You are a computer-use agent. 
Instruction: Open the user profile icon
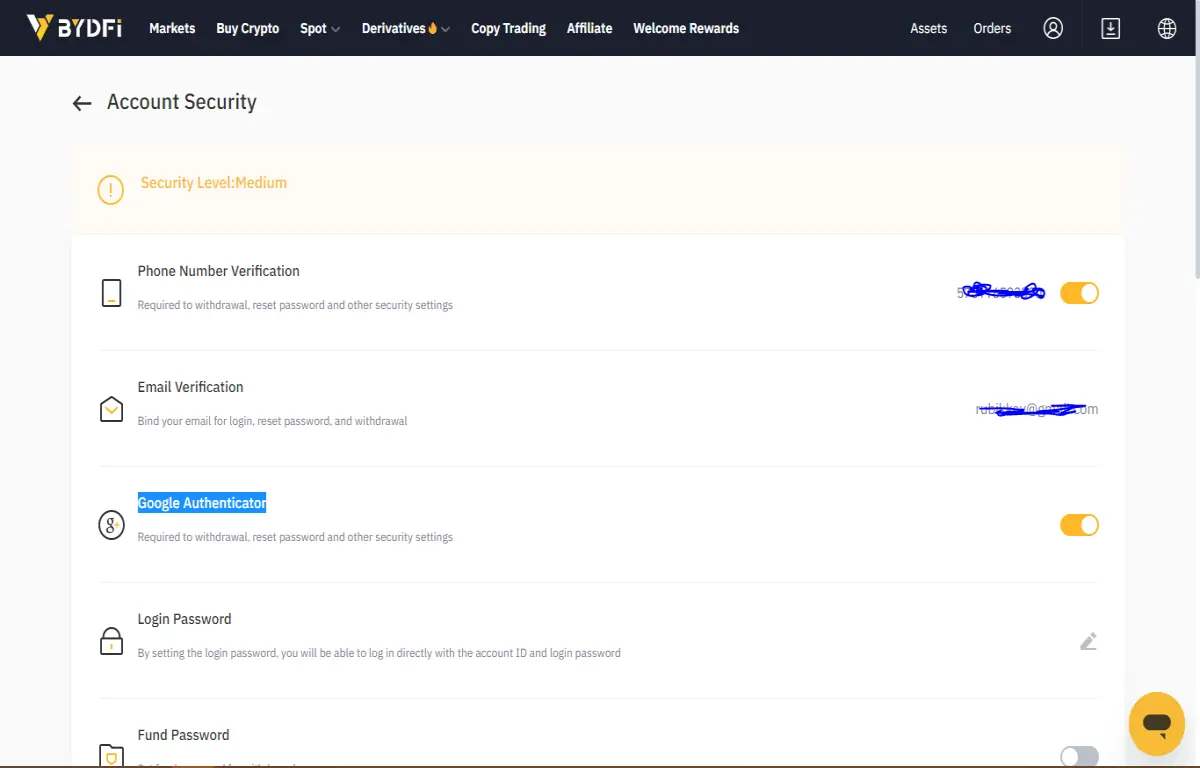pyautogui.click(x=1053, y=28)
